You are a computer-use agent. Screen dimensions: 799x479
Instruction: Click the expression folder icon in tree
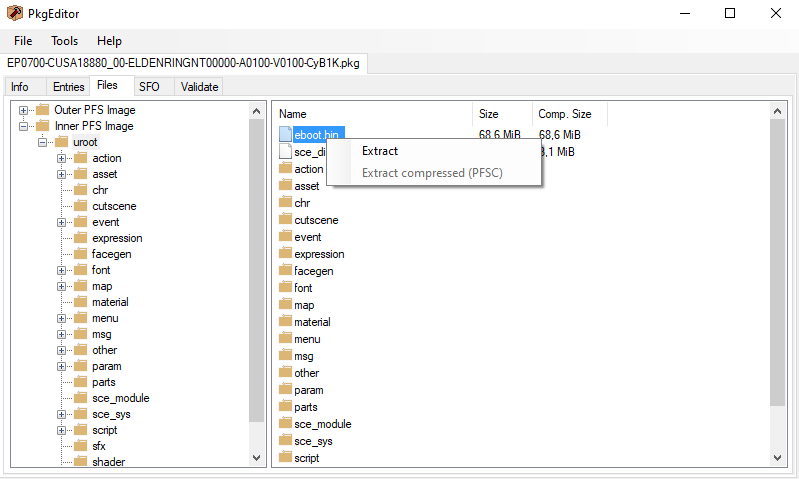(x=81, y=237)
